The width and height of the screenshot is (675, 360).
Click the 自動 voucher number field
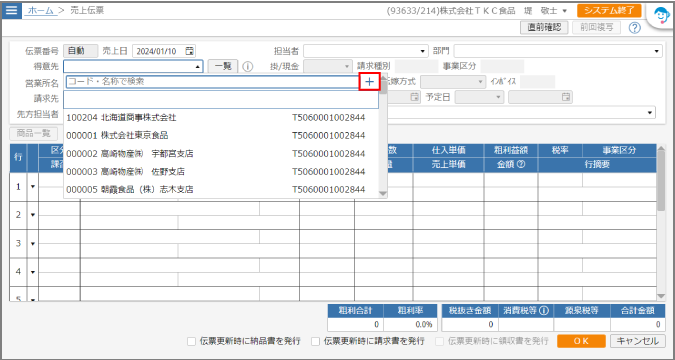coord(81,51)
